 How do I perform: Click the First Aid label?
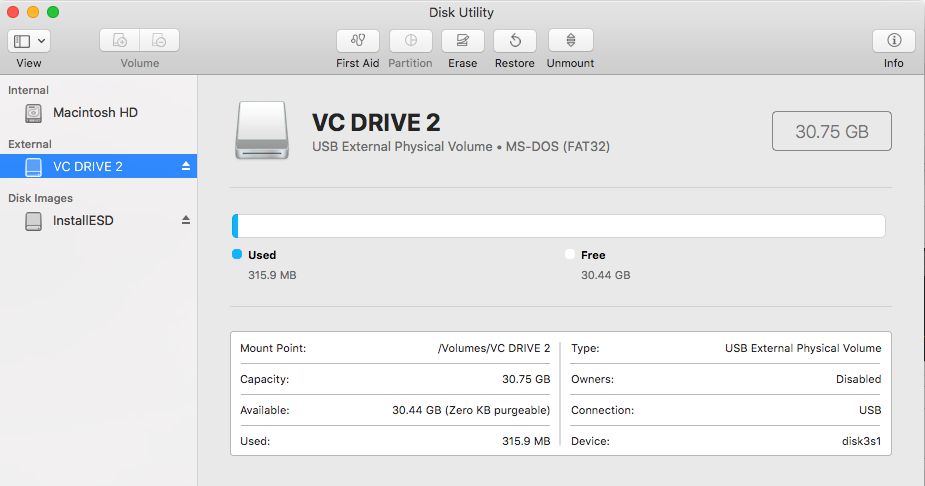tap(357, 63)
